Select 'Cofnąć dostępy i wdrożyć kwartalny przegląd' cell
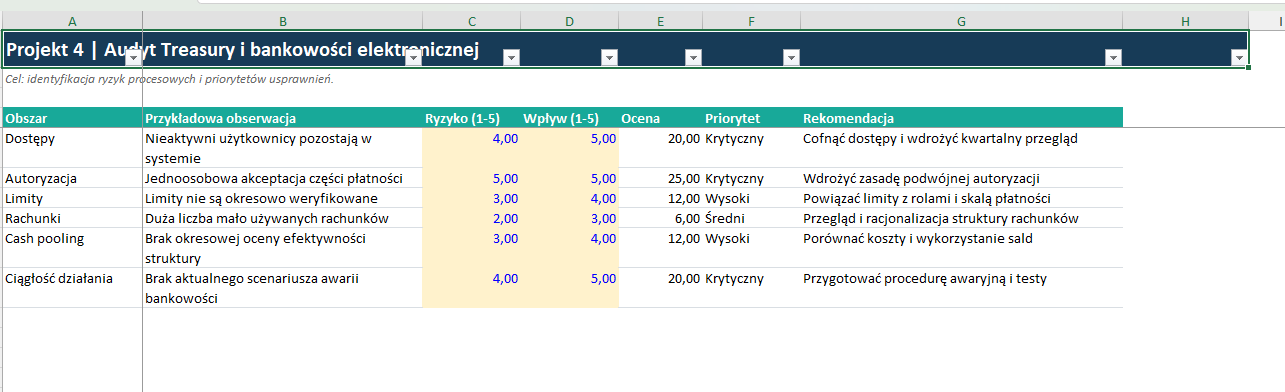Image resolution: width=1285 pixels, height=392 pixels. [961, 148]
